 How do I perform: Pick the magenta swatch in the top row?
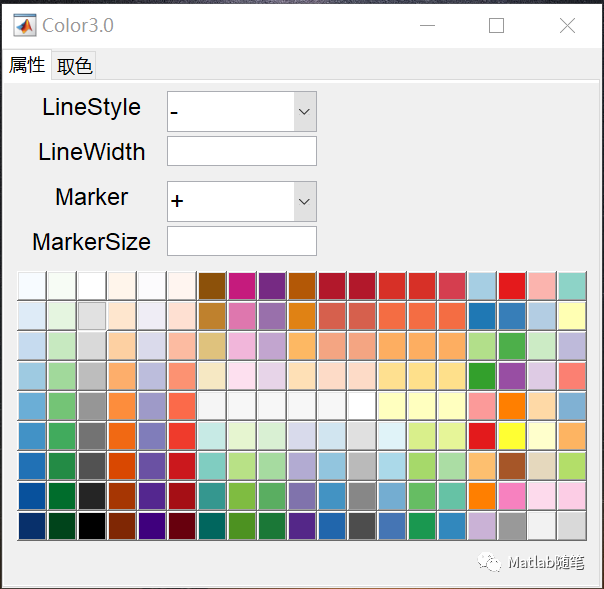click(242, 286)
